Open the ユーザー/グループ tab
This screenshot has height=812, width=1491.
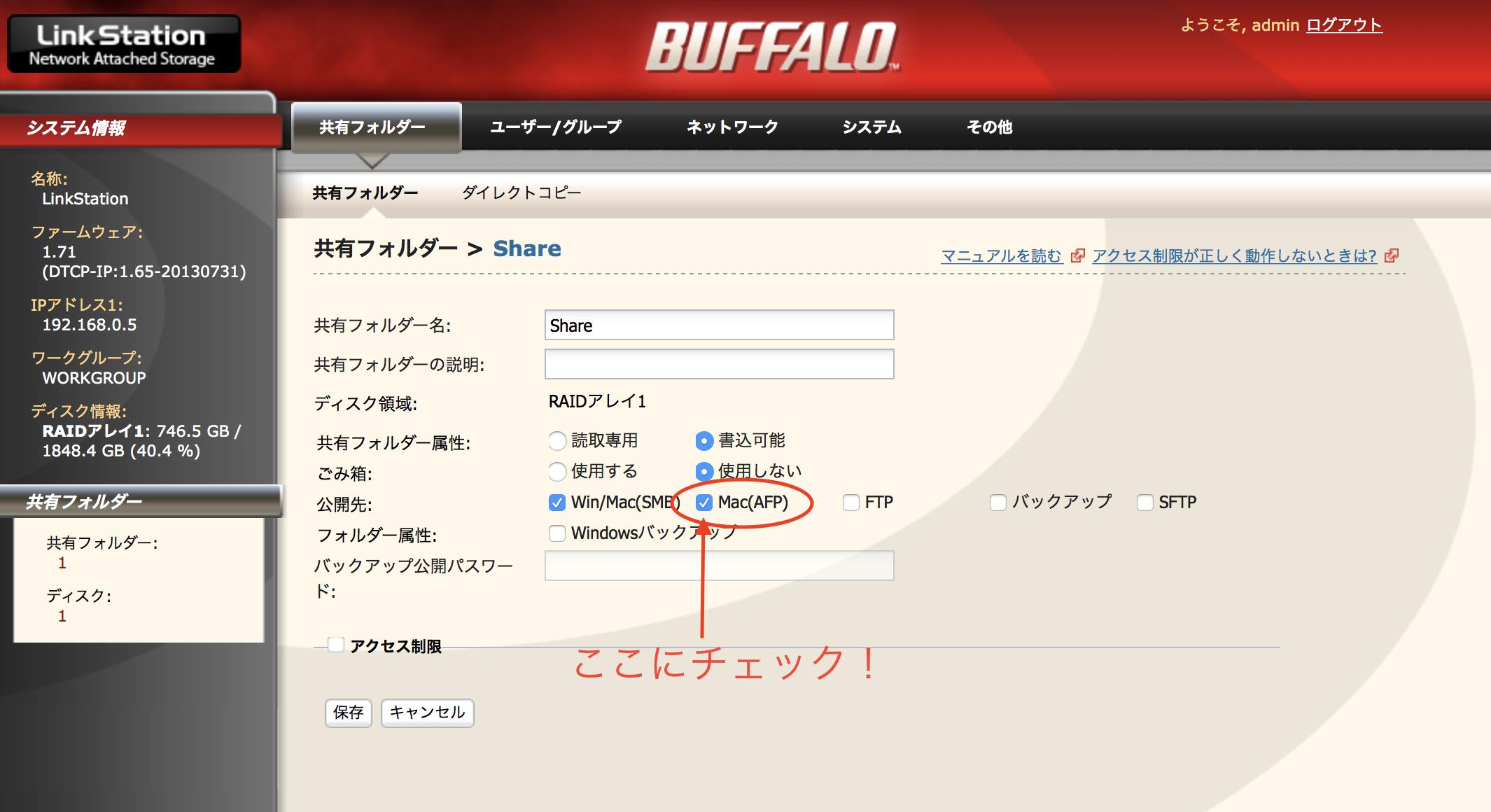(x=555, y=127)
